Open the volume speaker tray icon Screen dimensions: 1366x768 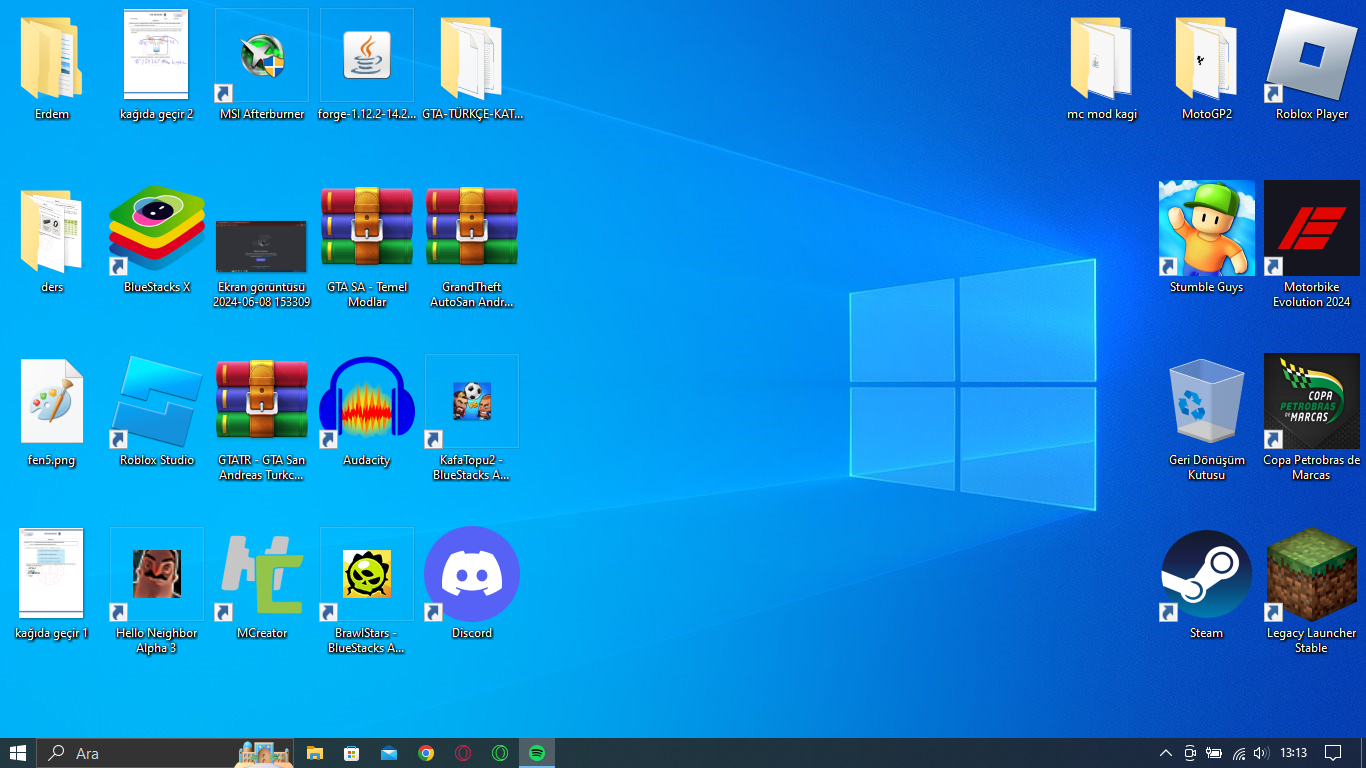tap(1261, 753)
